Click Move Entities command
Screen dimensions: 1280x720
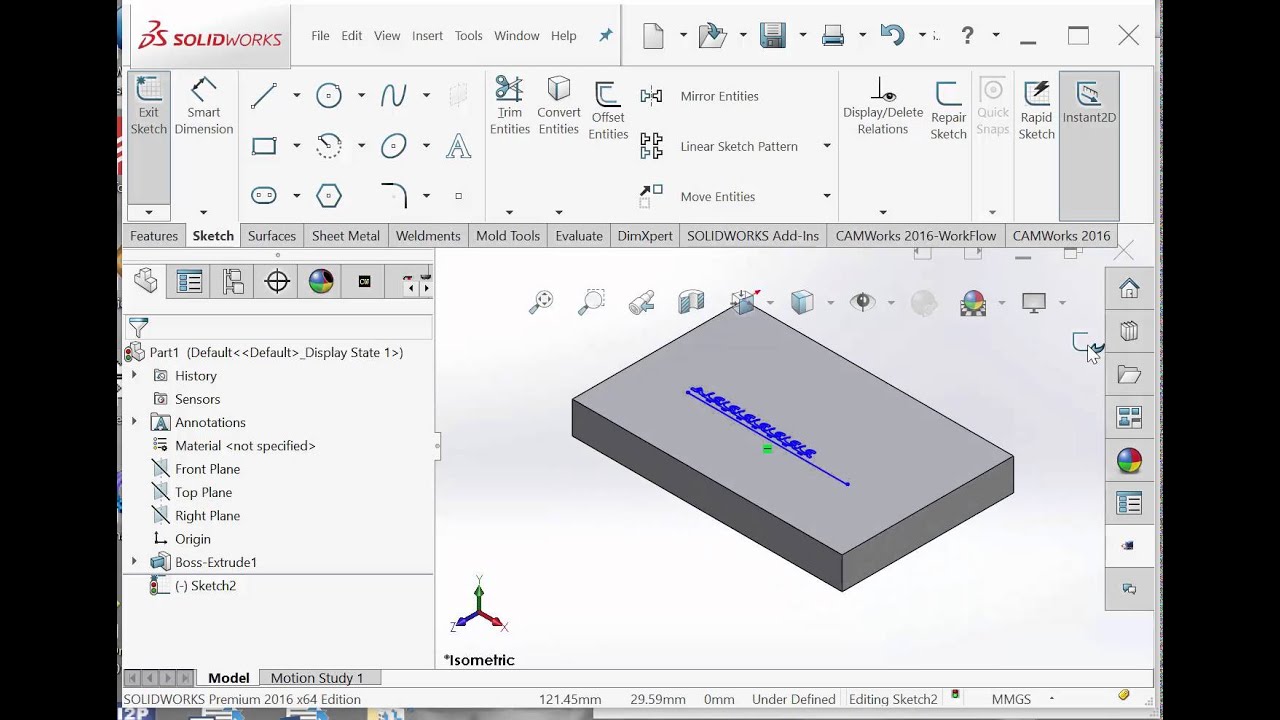698,196
